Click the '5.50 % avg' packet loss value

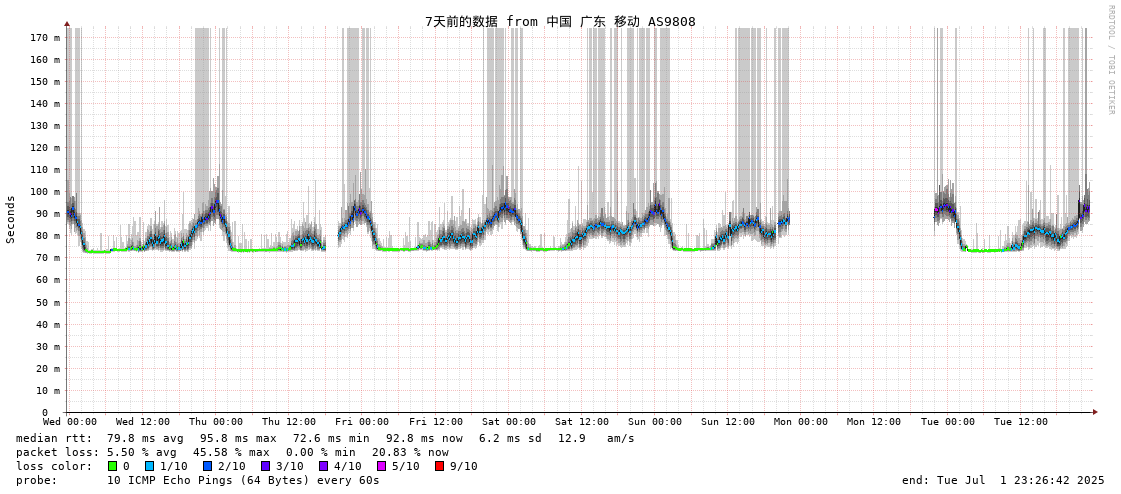pos(145,453)
